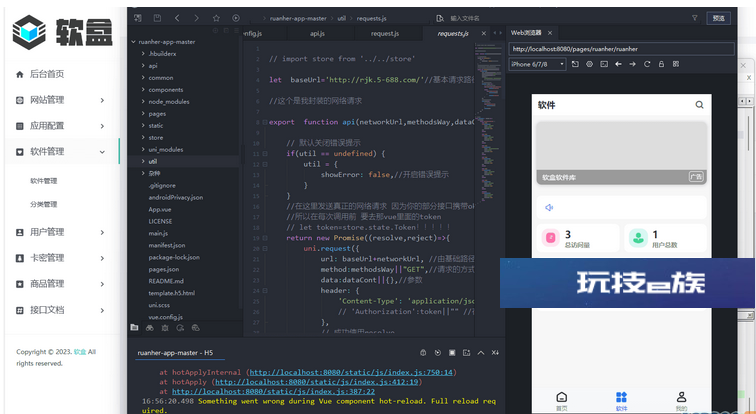Click the rotate screen icon in browser toolbar
Image resolution: width=756 pixels, height=414 pixels.
click(x=575, y=64)
